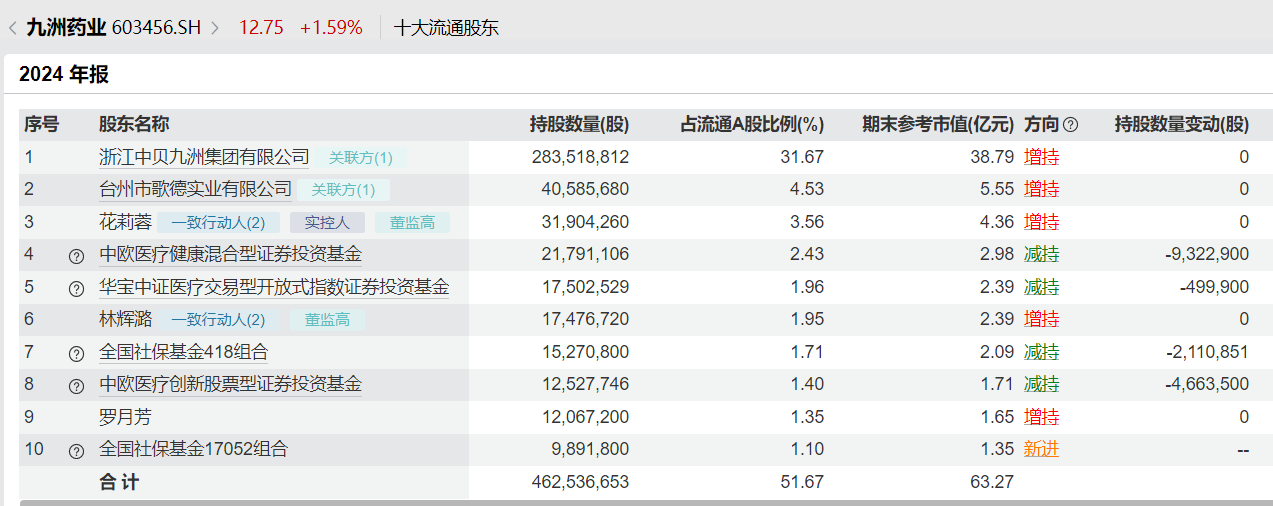Image resolution: width=1273 pixels, height=506 pixels.
Task: Open shareholder 台州市歌德实业有限公司
Action: click(x=195, y=189)
